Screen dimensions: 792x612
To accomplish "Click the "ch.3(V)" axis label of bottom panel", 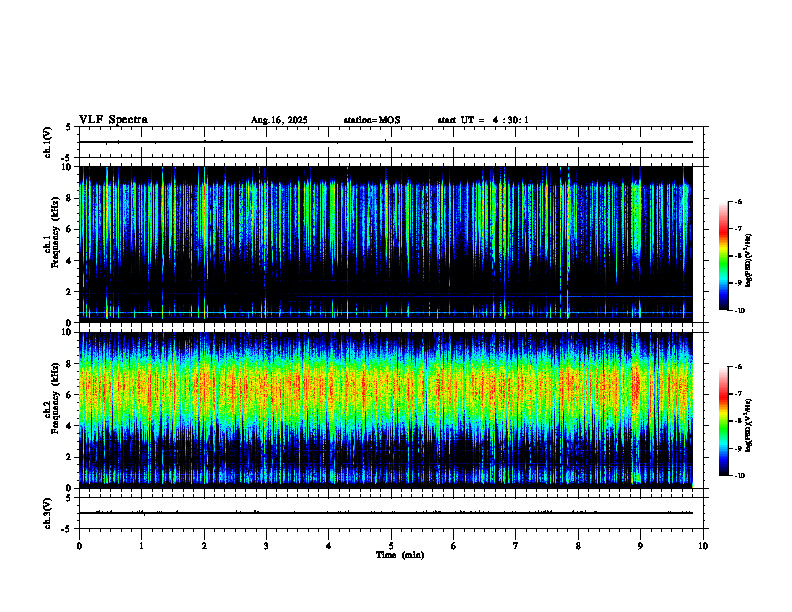I will pyautogui.click(x=47, y=513).
